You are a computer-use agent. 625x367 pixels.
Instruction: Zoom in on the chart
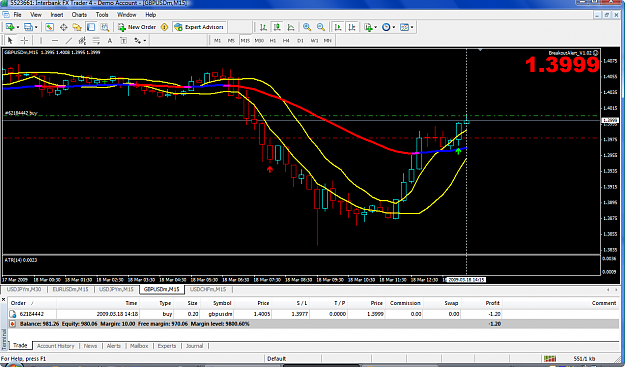tap(307, 27)
